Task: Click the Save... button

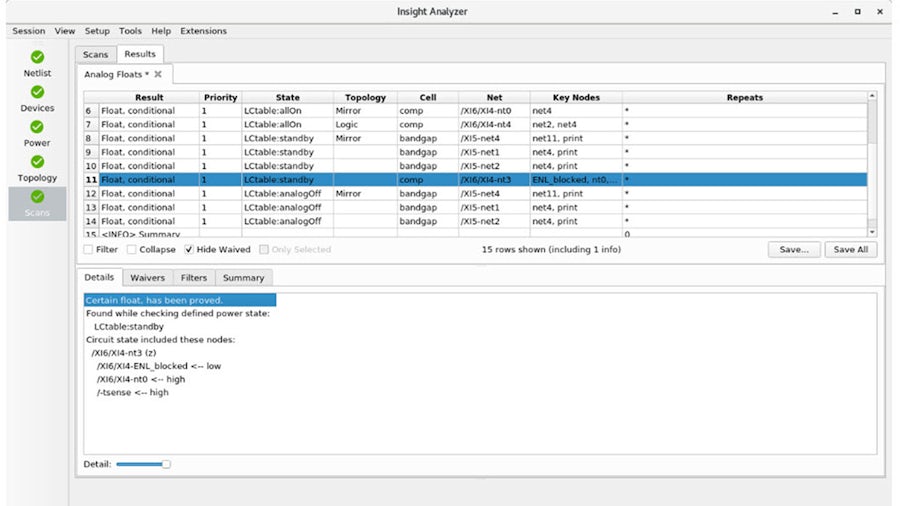Action: [x=794, y=249]
